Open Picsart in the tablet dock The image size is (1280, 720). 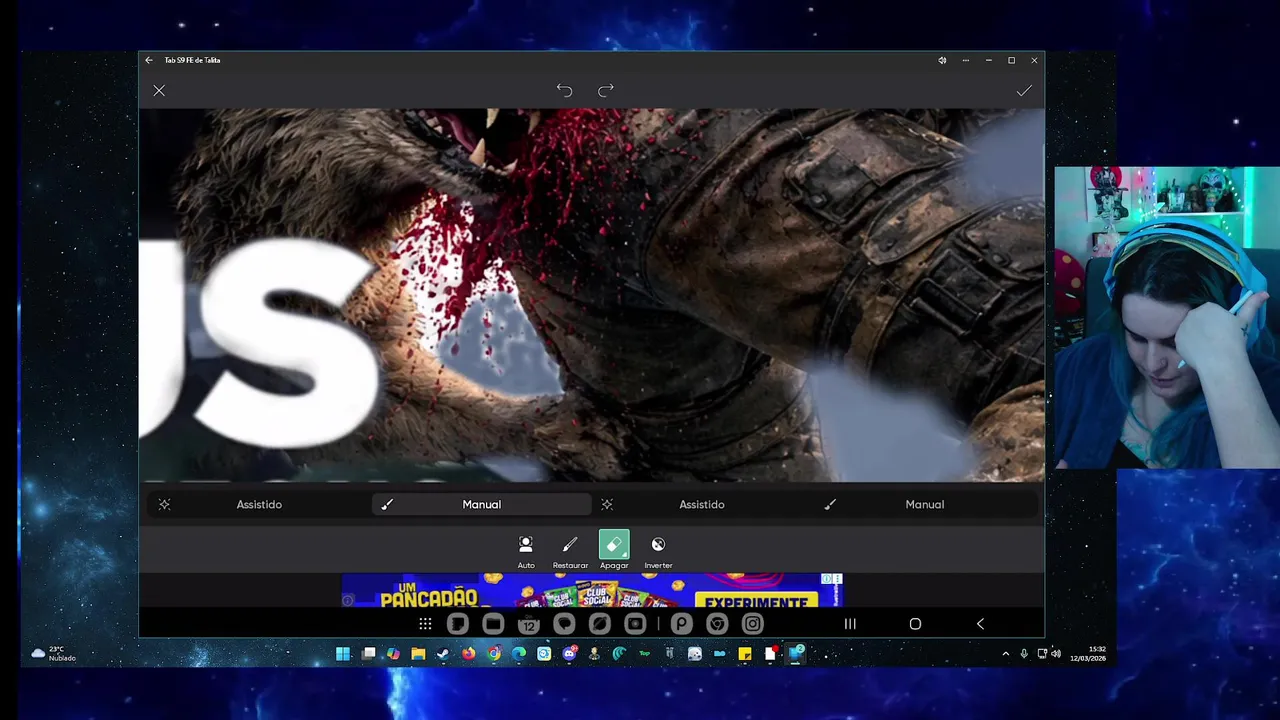[x=682, y=624]
